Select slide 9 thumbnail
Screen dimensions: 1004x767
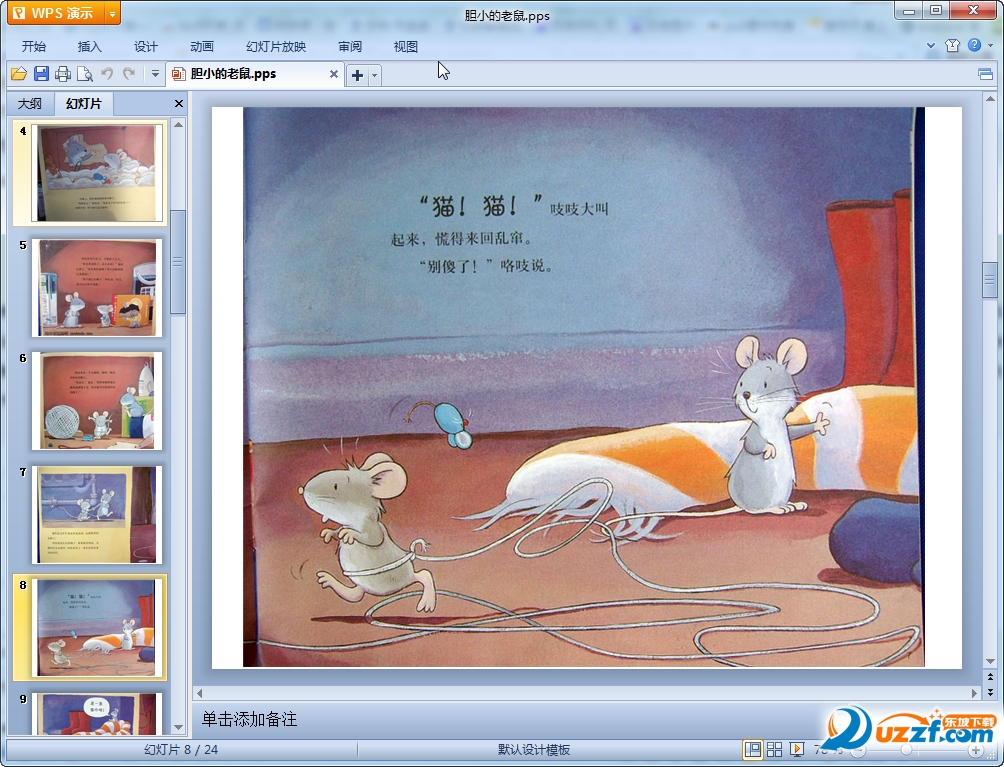click(97, 714)
